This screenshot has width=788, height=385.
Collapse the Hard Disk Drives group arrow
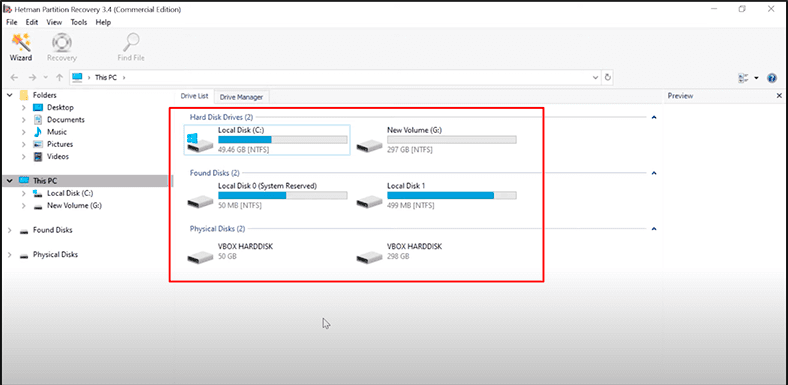(x=654, y=118)
